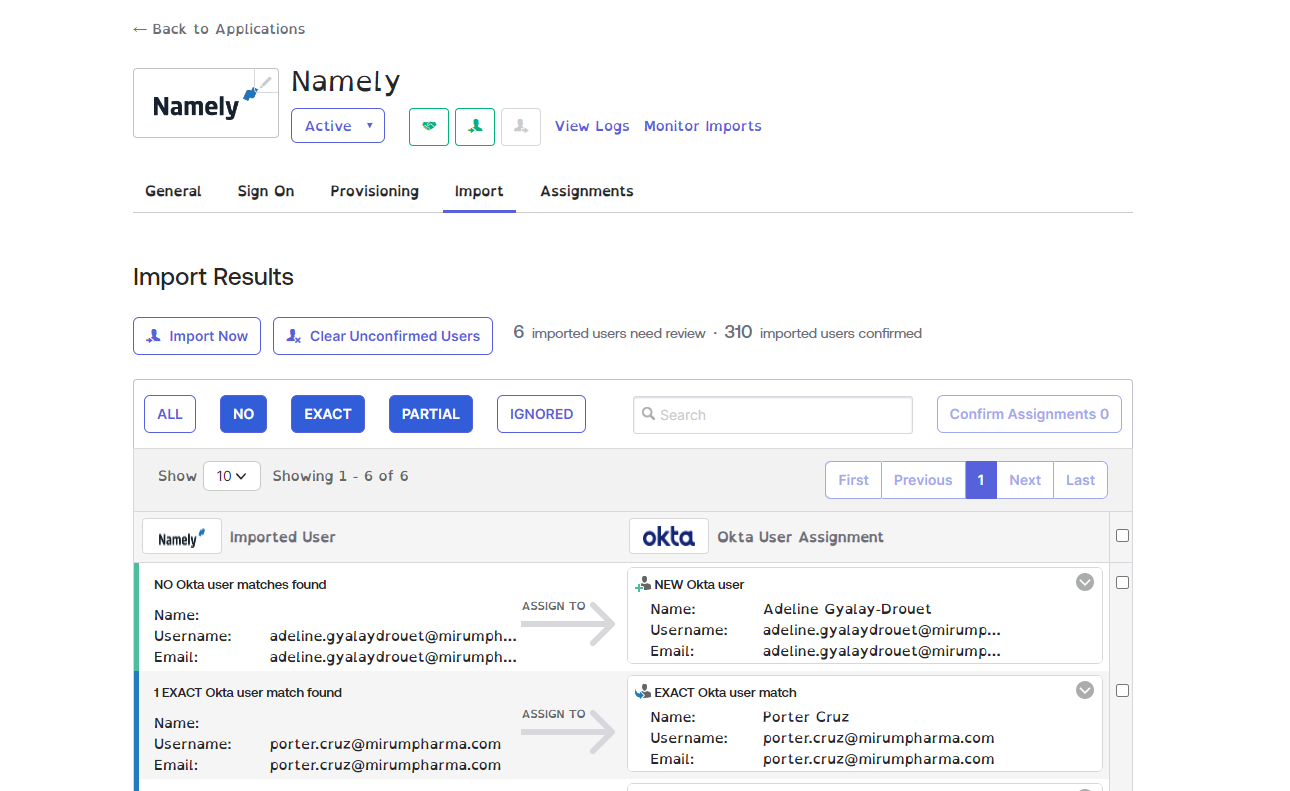Toggle the NO match filter

244,414
